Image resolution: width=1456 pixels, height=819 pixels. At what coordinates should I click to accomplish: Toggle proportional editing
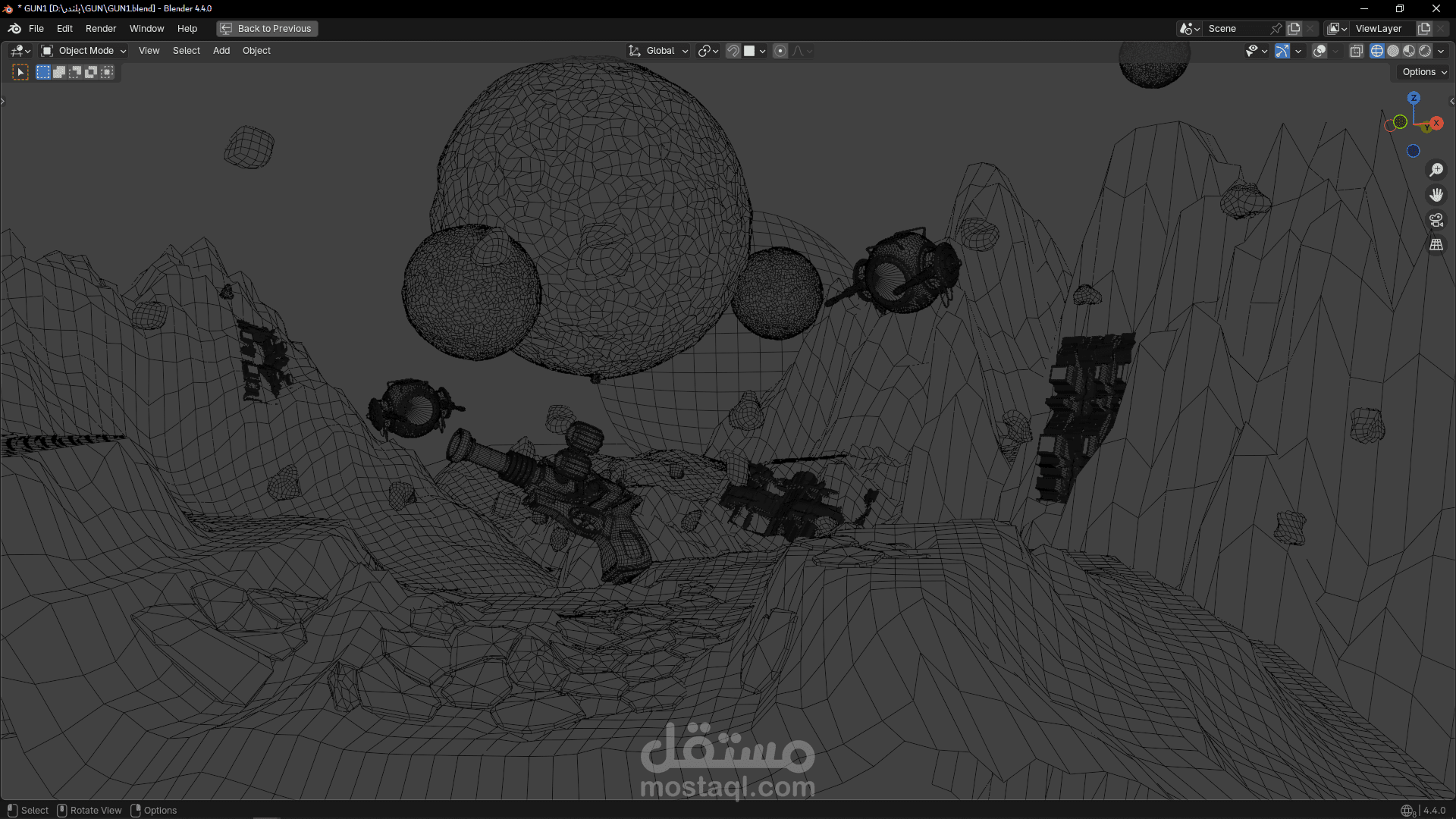coord(780,51)
